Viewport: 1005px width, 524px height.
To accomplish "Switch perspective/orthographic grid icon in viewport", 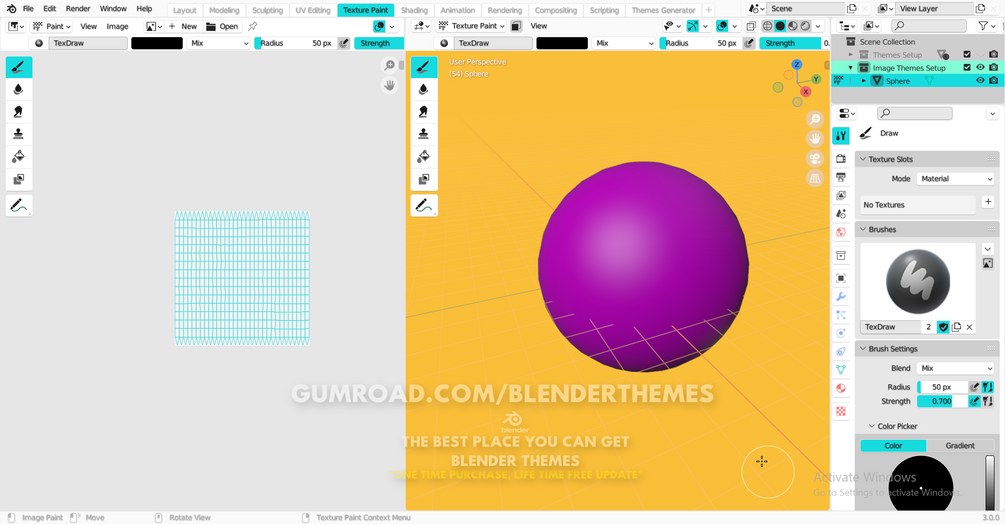I will (x=815, y=179).
